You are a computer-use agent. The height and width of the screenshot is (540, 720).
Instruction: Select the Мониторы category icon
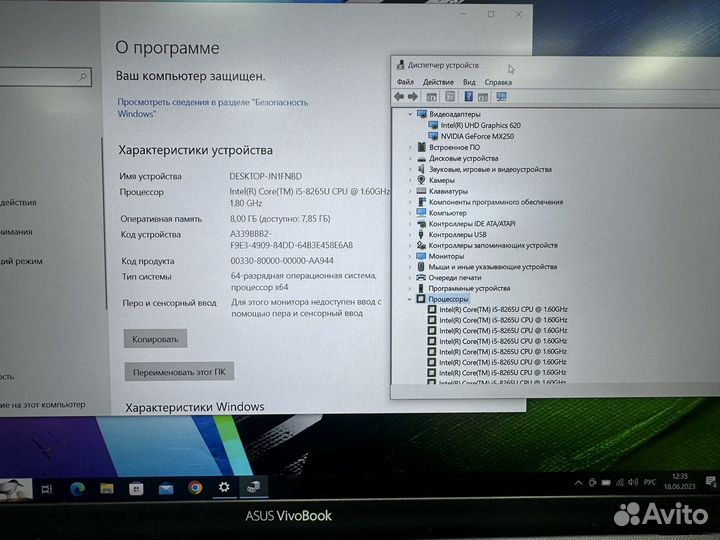pyautogui.click(x=421, y=256)
